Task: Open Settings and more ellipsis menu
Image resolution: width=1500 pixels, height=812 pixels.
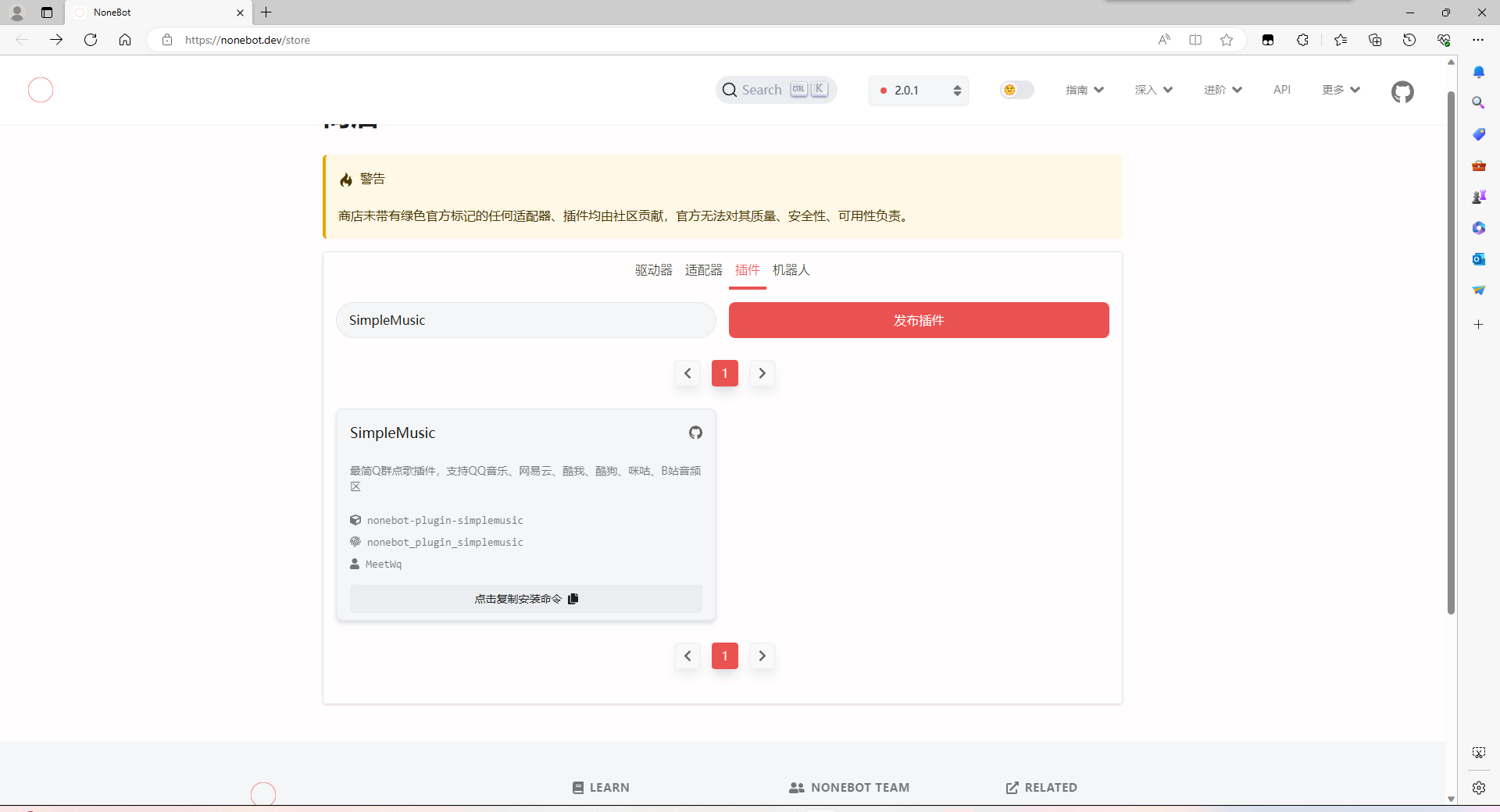Action: pyautogui.click(x=1478, y=40)
